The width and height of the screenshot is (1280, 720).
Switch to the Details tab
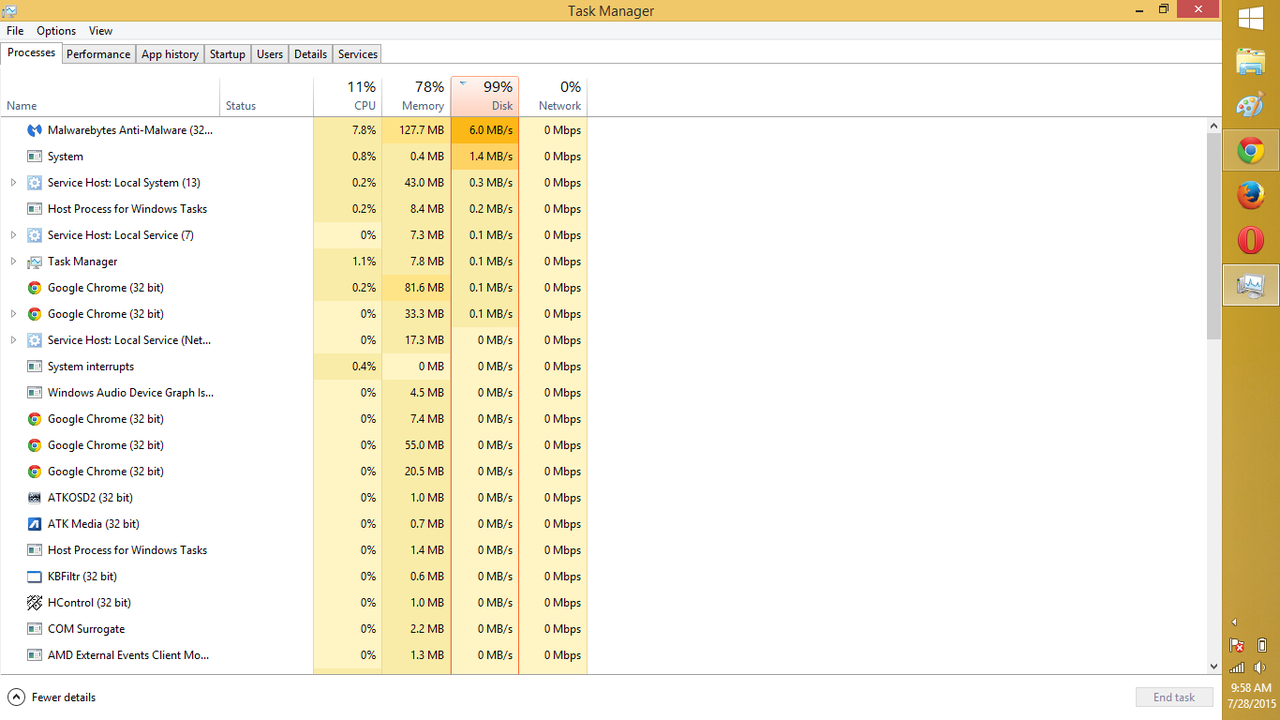pos(311,54)
